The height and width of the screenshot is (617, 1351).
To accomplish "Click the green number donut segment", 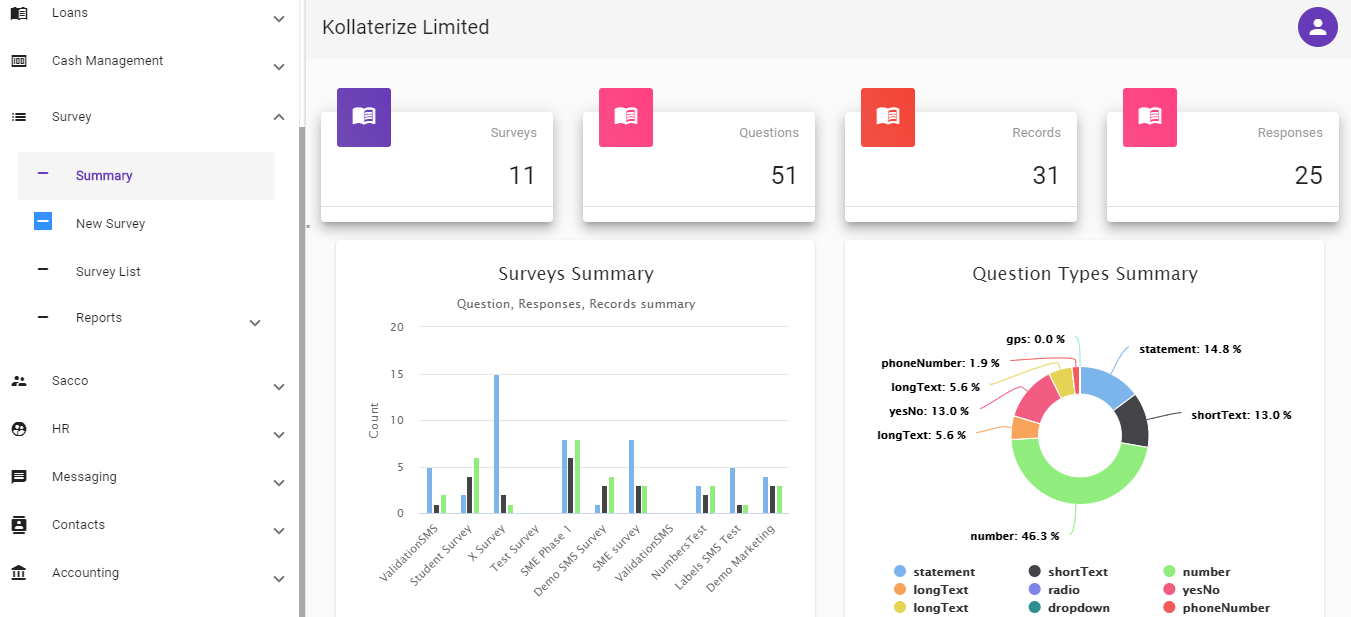I will 1080,488.
